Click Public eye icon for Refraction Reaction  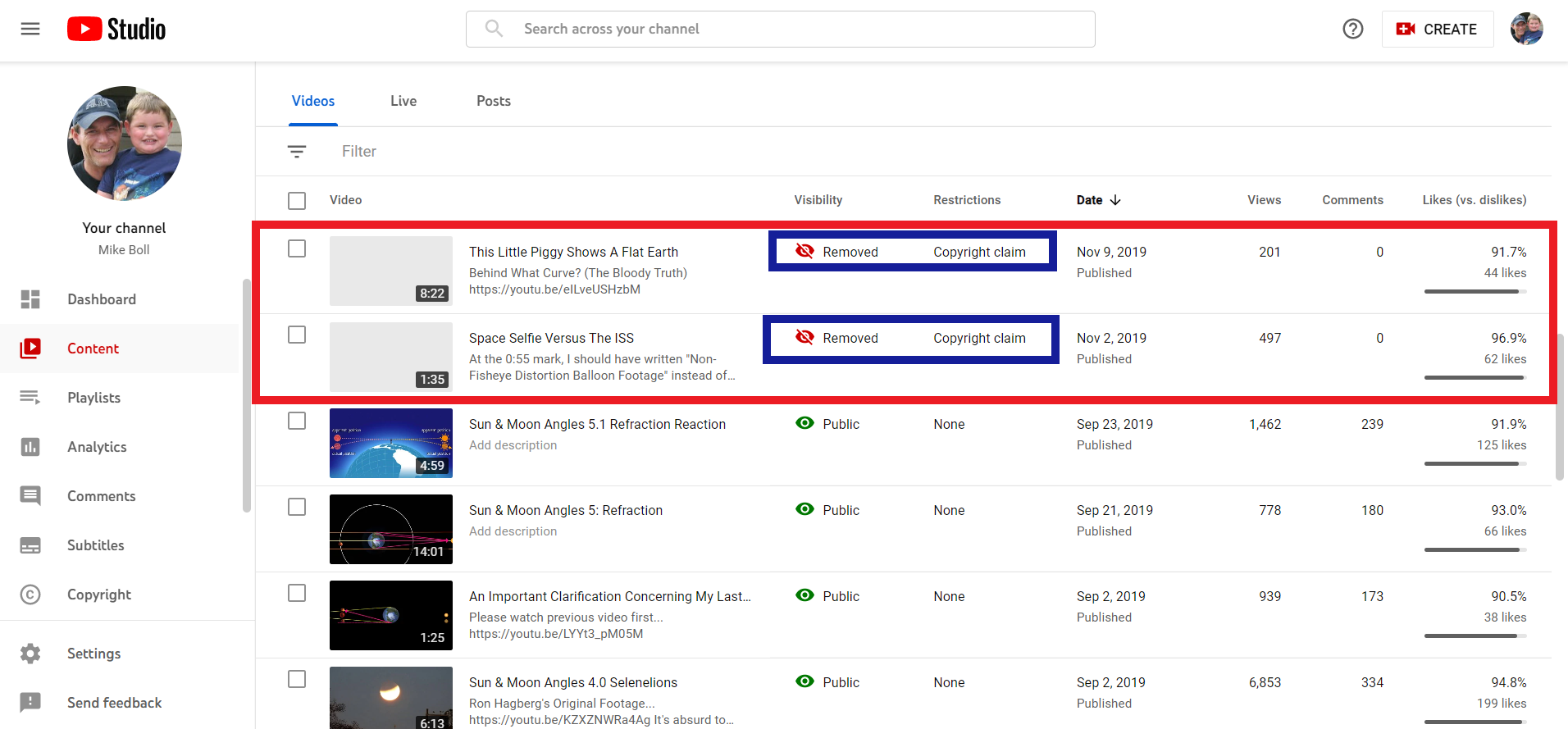pos(805,423)
